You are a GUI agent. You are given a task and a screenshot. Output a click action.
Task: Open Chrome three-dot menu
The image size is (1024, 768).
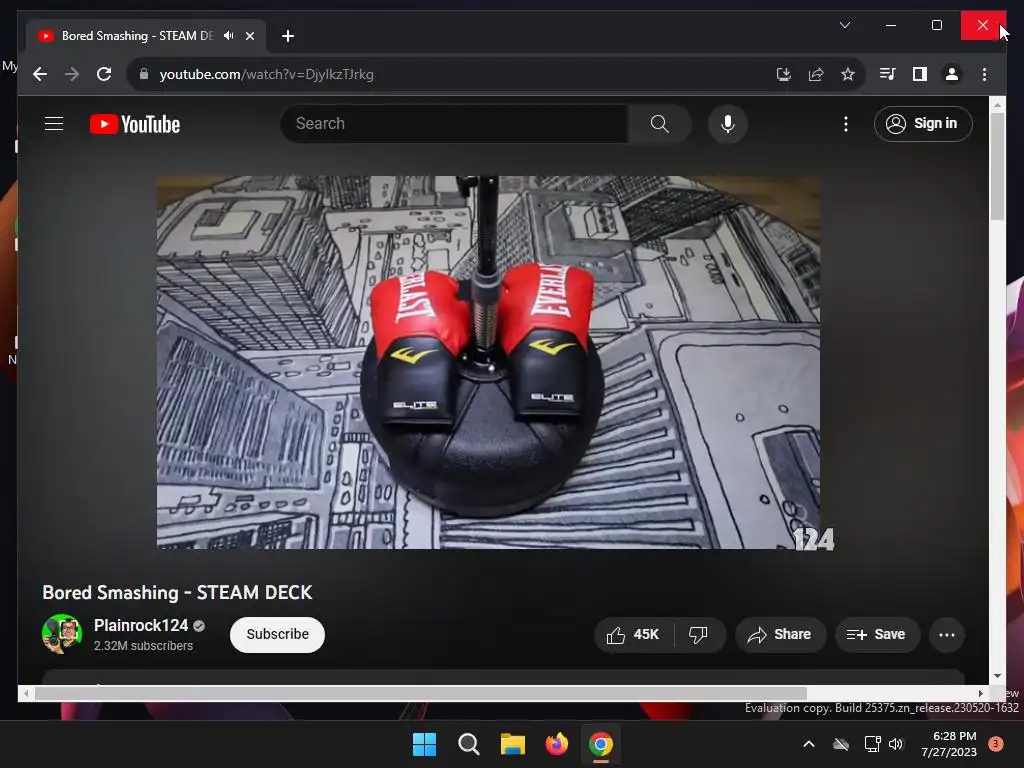[984, 74]
